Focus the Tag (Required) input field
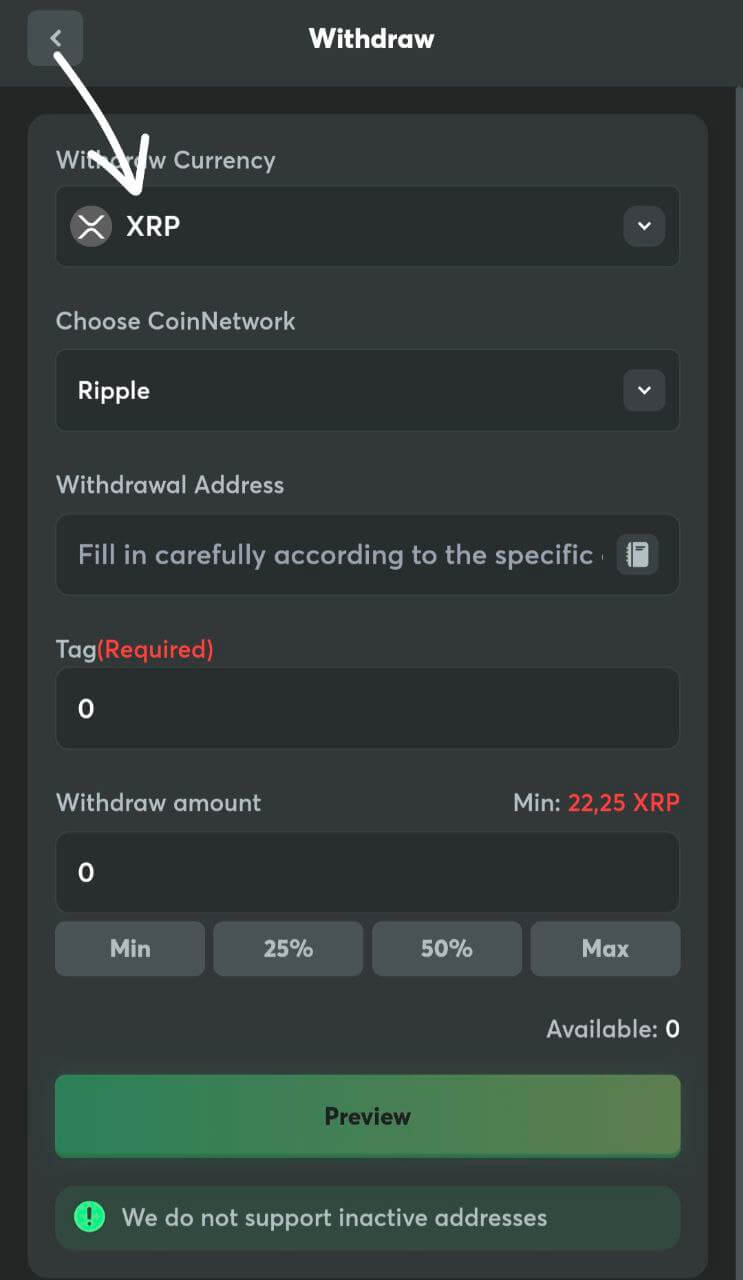This screenshot has height=1280, width=743. (367, 708)
